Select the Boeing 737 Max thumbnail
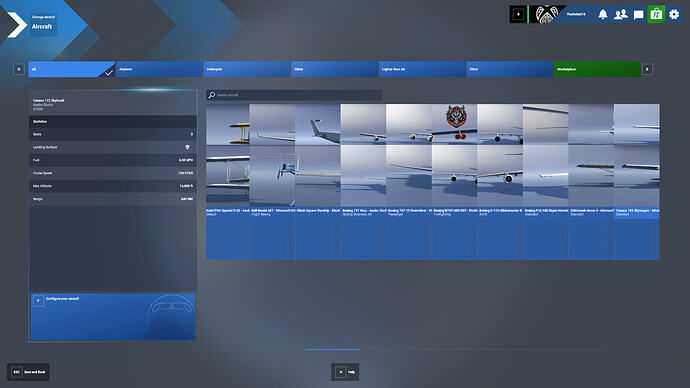The width and height of the screenshot is (690, 388). tap(363, 181)
